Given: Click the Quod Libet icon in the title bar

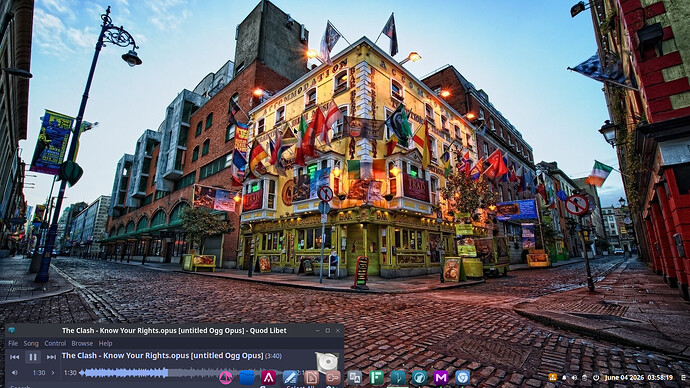Looking at the screenshot, I should (11, 330).
